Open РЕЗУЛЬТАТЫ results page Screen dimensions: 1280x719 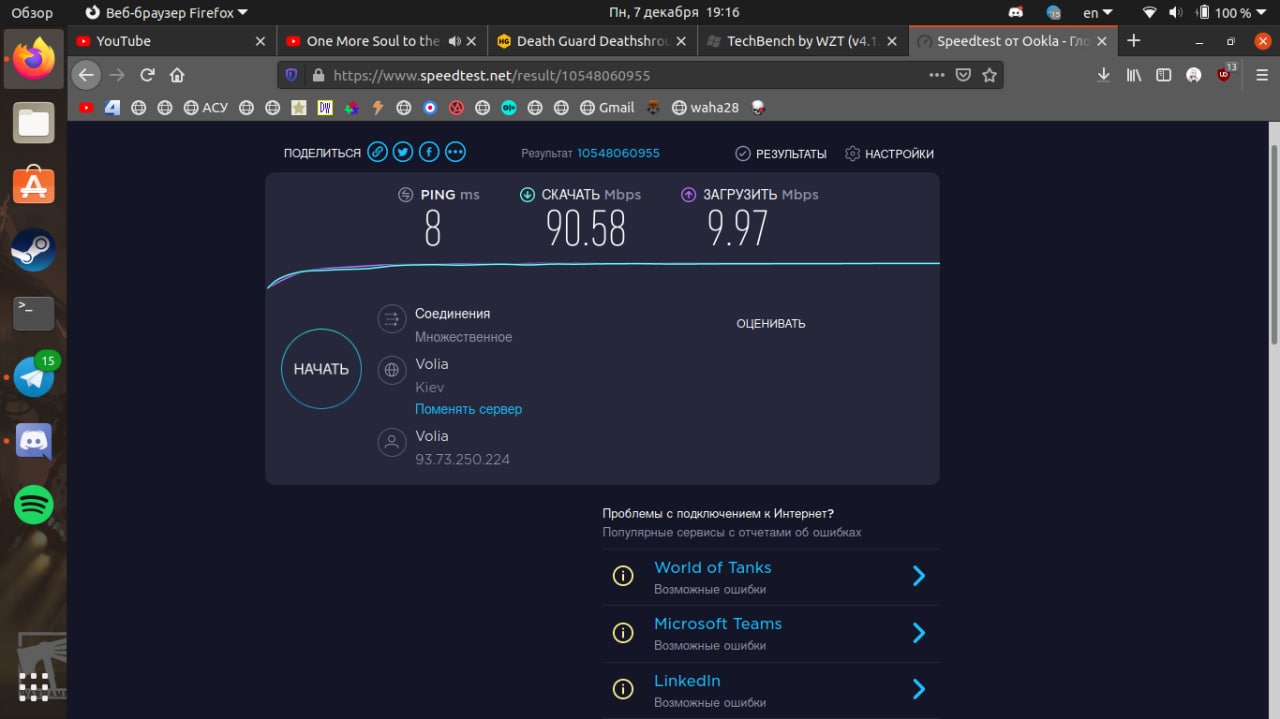781,154
